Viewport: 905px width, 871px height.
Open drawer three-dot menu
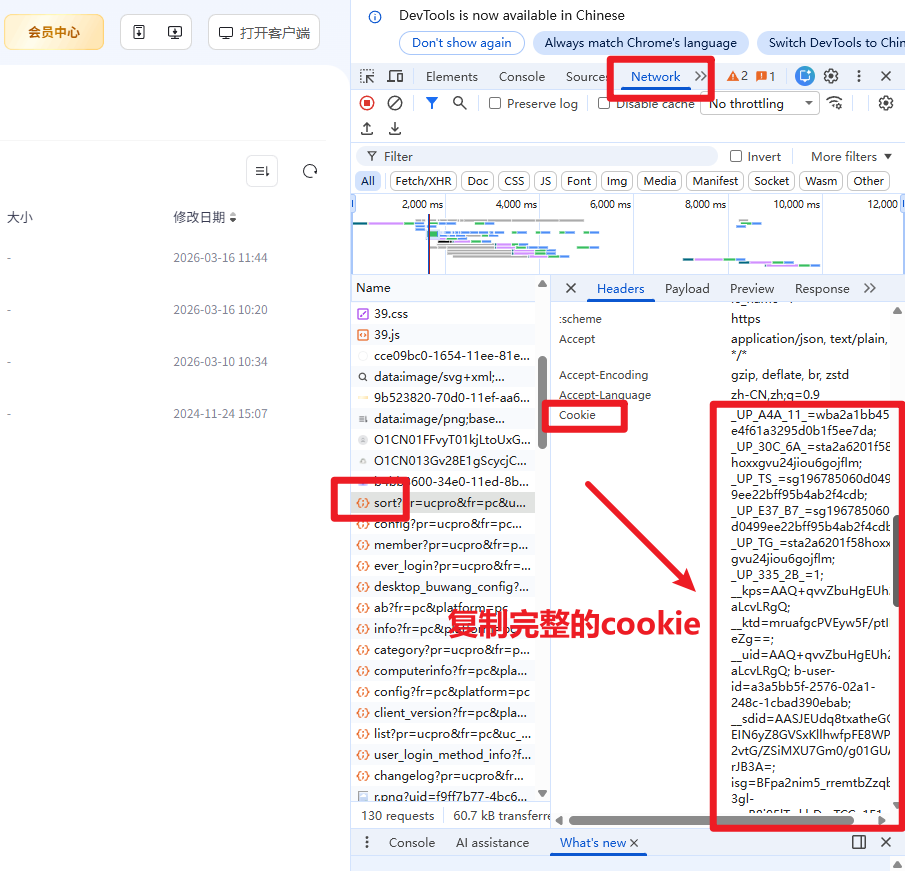[367, 842]
